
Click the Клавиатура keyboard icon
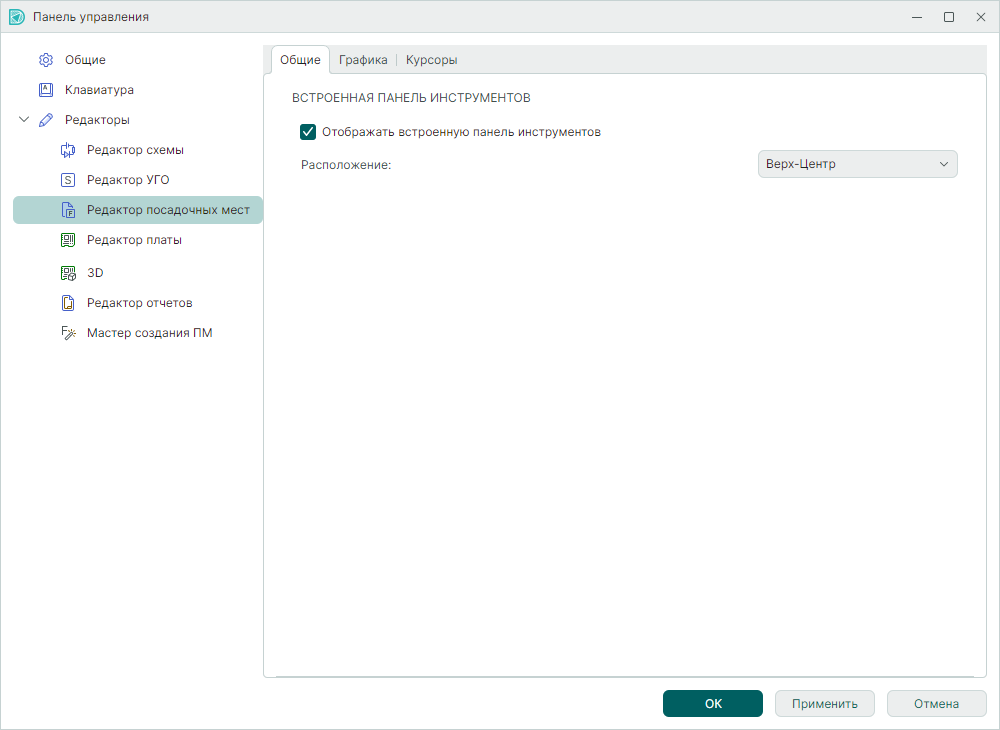pos(46,90)
